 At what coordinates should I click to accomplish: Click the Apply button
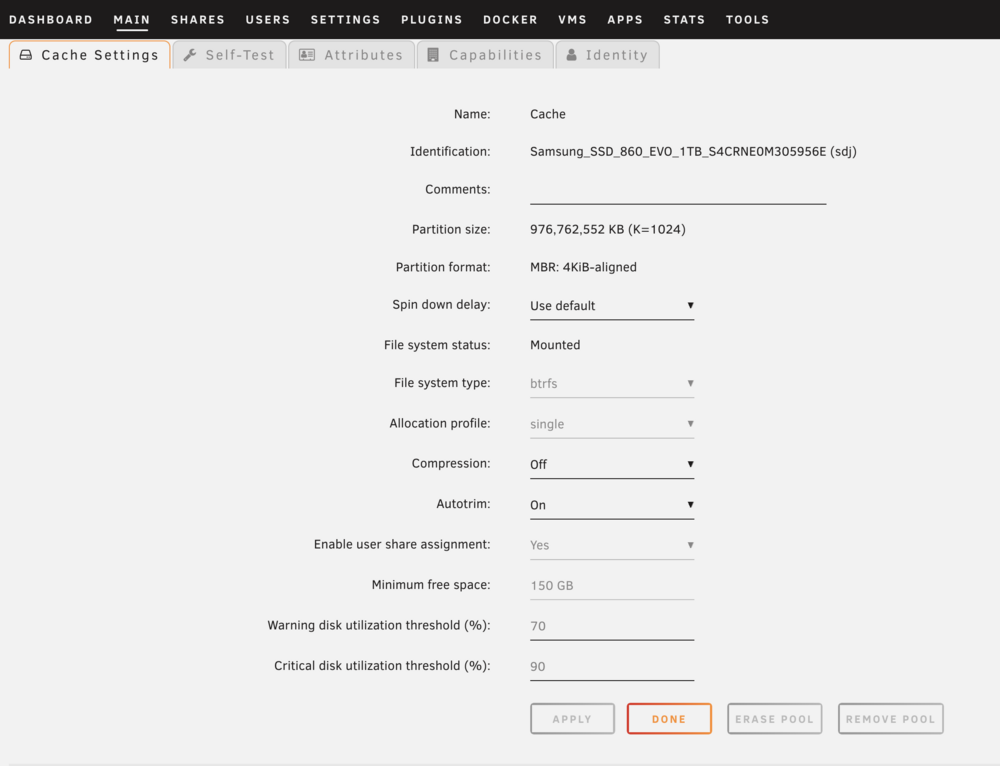click(x=572, y=719)
